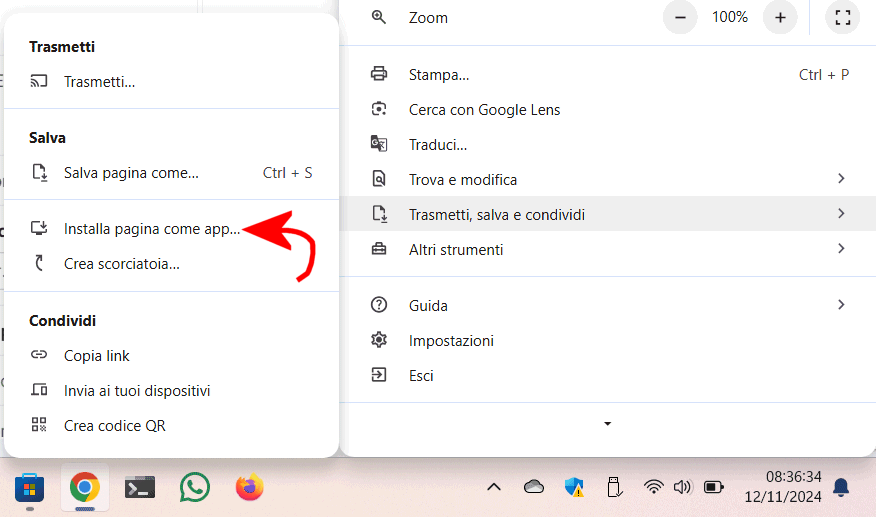The width and height of the screenshot is (876, 517).
Task: Click the Chrome taskbar icon
Action: [85, 487]
